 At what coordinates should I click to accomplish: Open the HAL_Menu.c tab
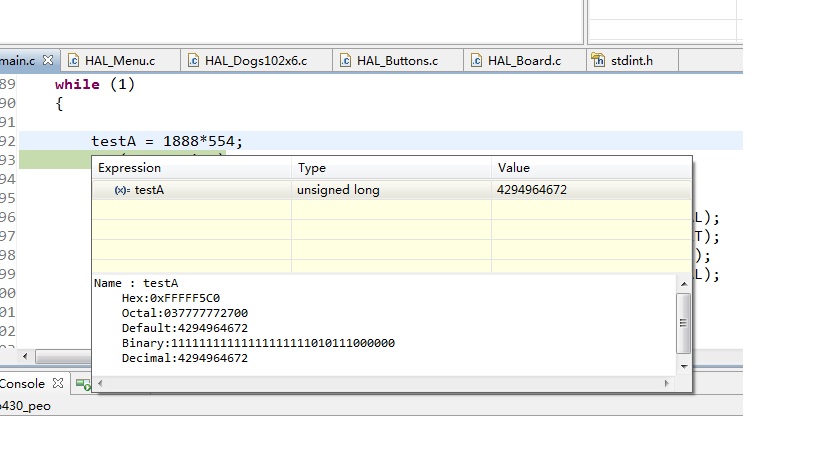click(120, 61)
